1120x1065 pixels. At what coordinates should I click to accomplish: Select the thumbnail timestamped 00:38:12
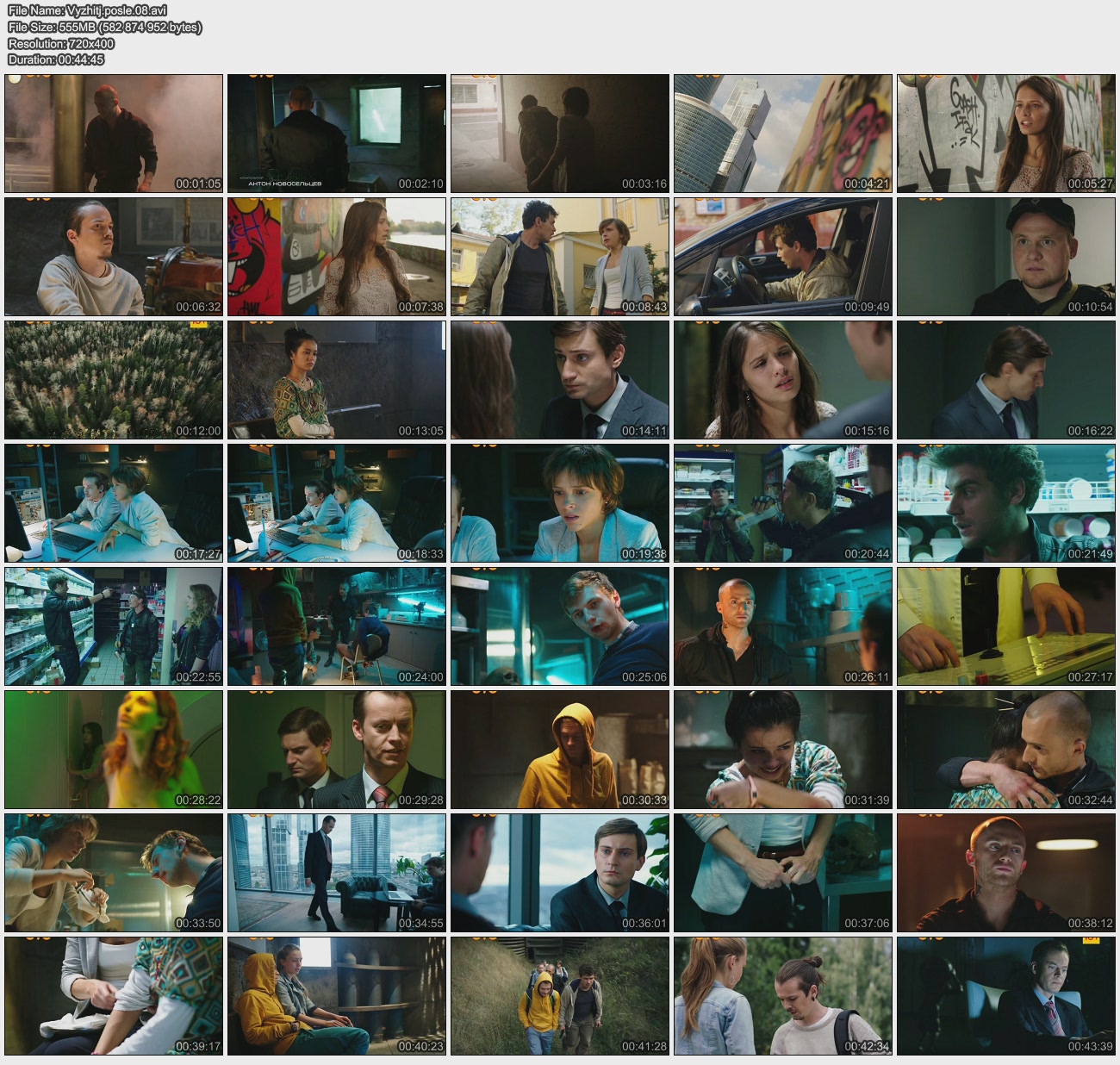pos(1005,873)
